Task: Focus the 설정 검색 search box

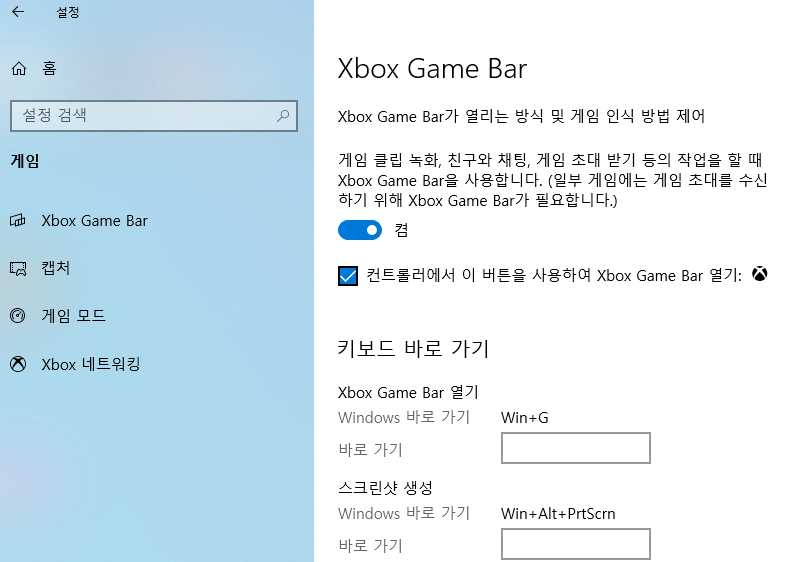Action: tap(154, 116)
